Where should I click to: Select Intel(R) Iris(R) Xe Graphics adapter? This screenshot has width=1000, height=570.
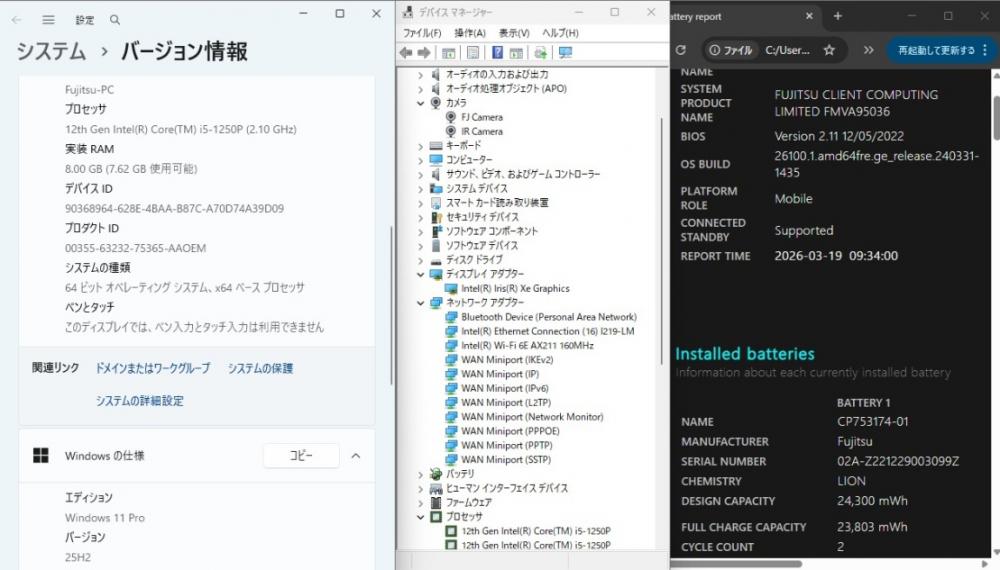click(x=515, y=288)
